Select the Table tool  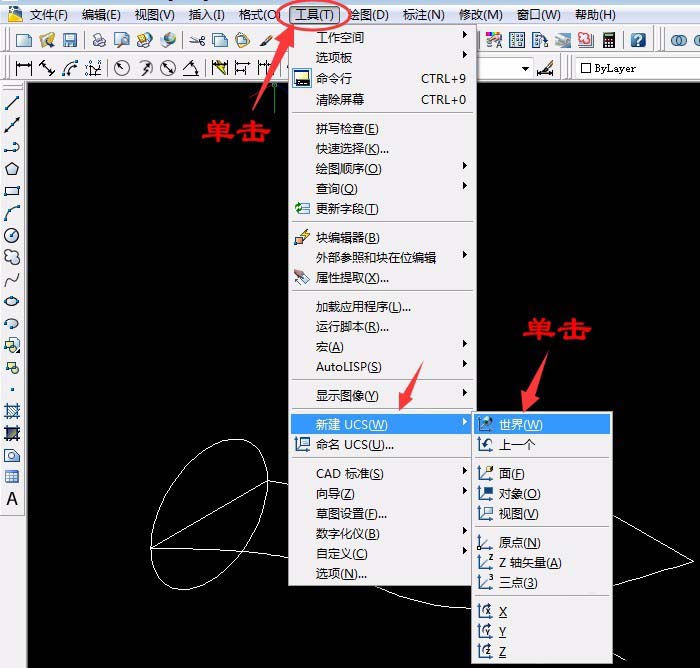click(12, 477)
